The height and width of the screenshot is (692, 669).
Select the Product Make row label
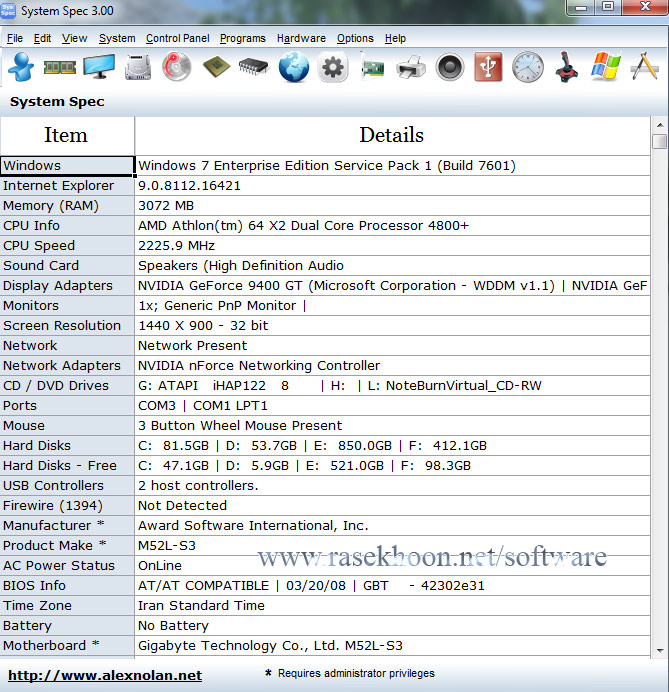click(x=67, y=545)
